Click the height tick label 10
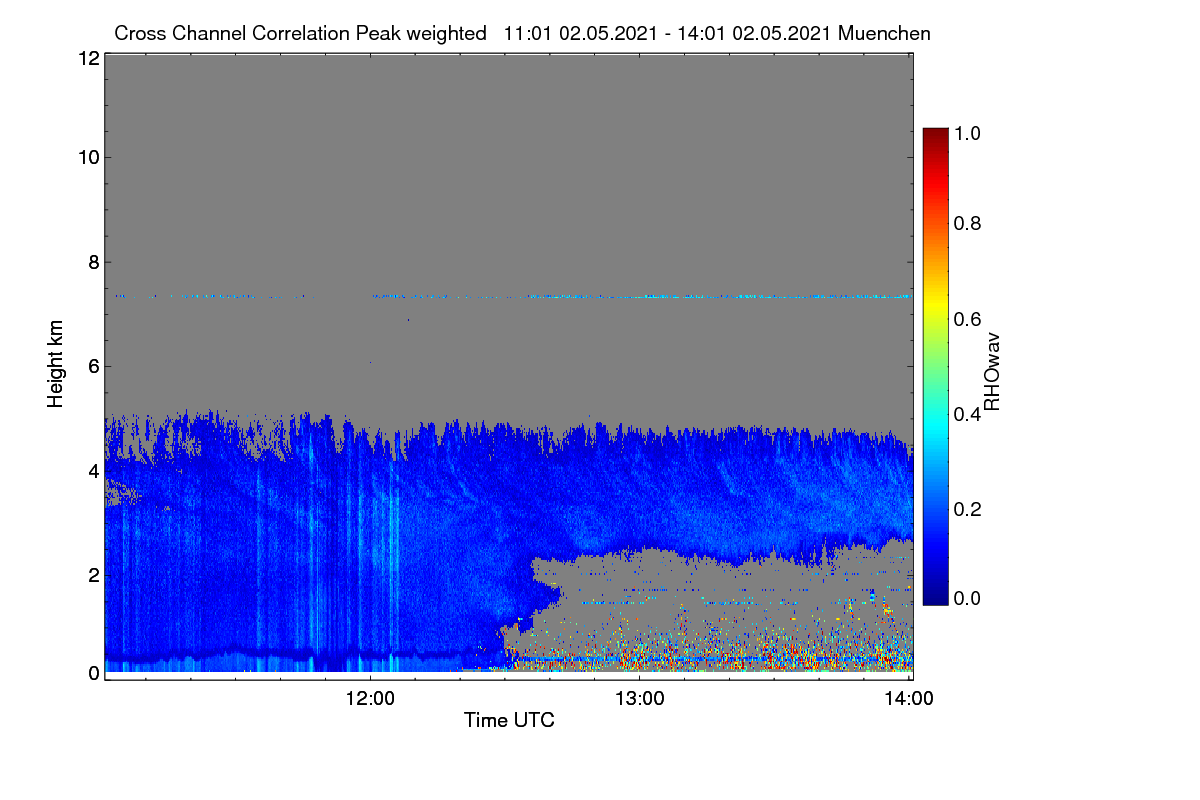This screenshot has width=1200, height=800. click(87, 157)
